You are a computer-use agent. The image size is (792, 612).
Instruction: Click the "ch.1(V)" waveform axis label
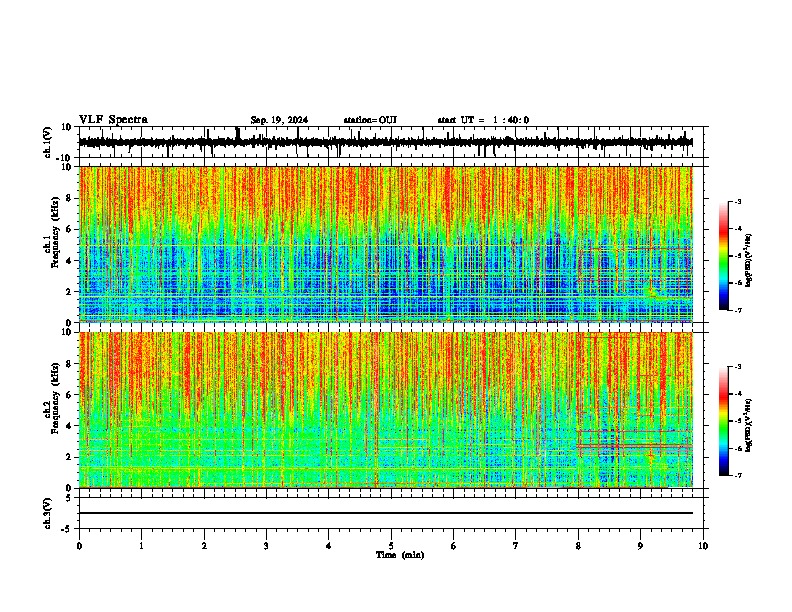coord(48,142)
